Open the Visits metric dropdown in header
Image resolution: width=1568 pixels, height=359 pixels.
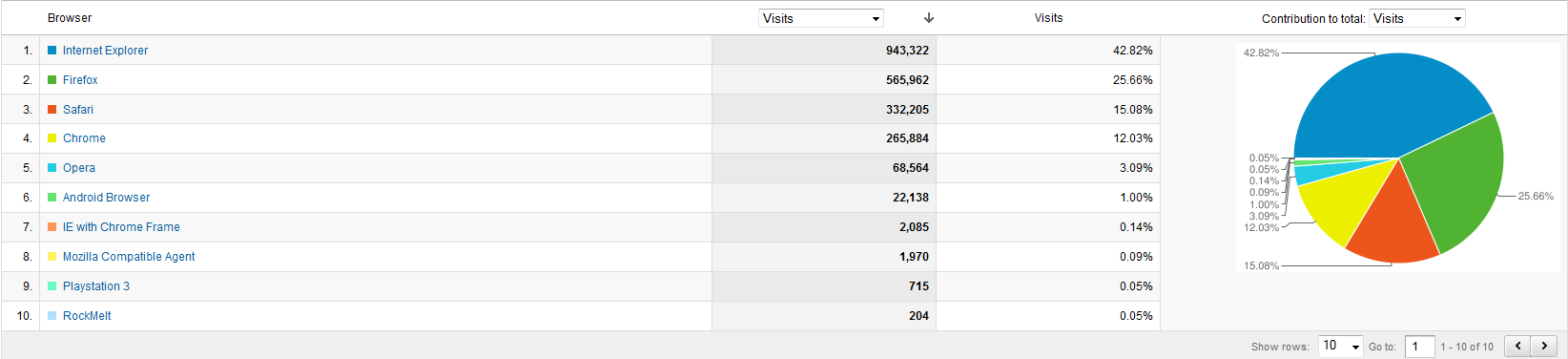(821, 18)
